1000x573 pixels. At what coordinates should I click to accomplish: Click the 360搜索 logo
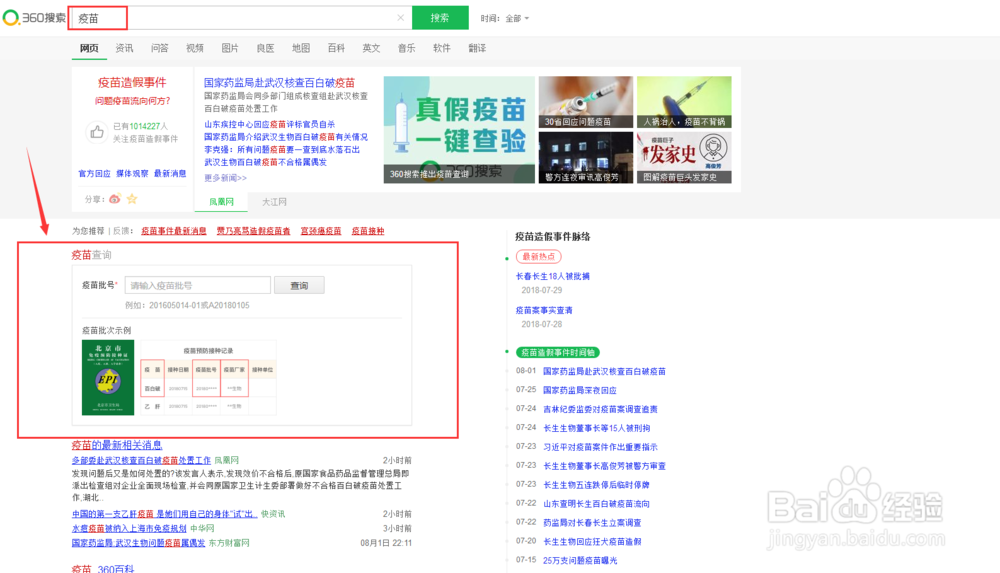click(34, 18)
